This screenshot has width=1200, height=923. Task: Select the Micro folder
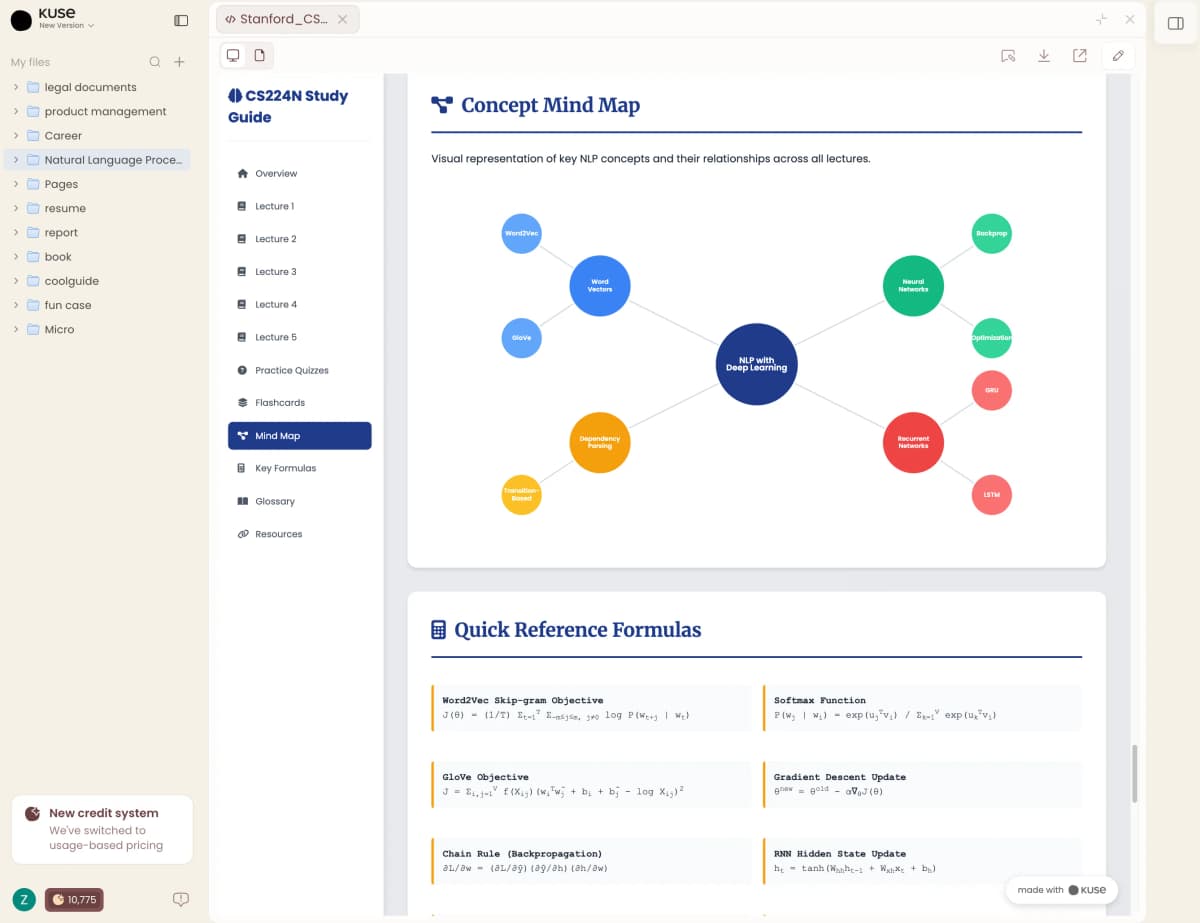tap(97, 329)
